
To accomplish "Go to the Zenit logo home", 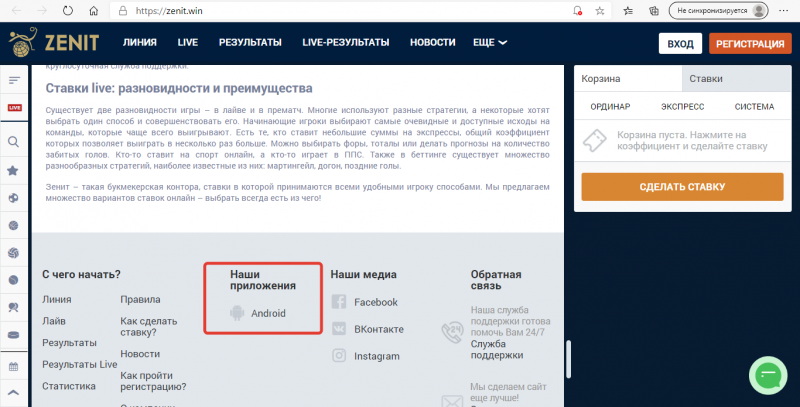I will click(54, 42).
